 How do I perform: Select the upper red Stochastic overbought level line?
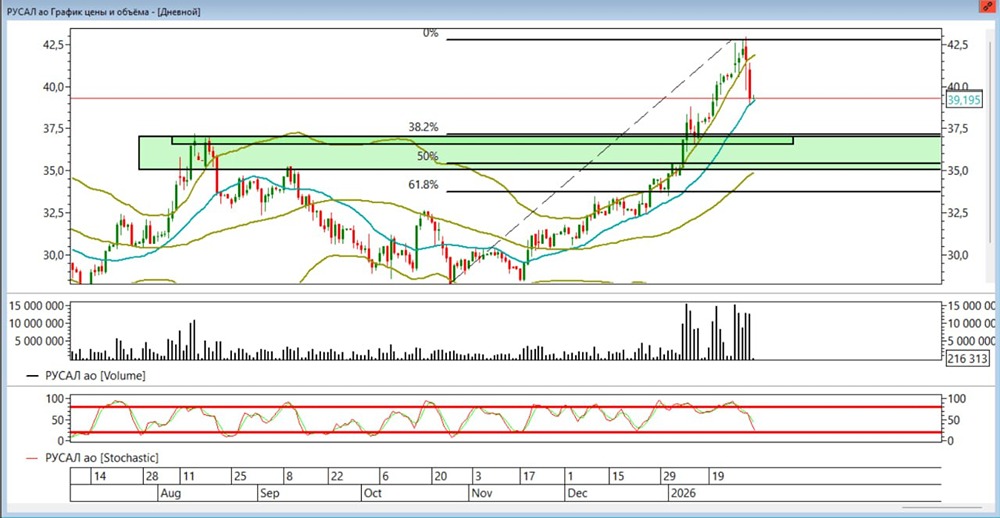[x=506, y=407]
